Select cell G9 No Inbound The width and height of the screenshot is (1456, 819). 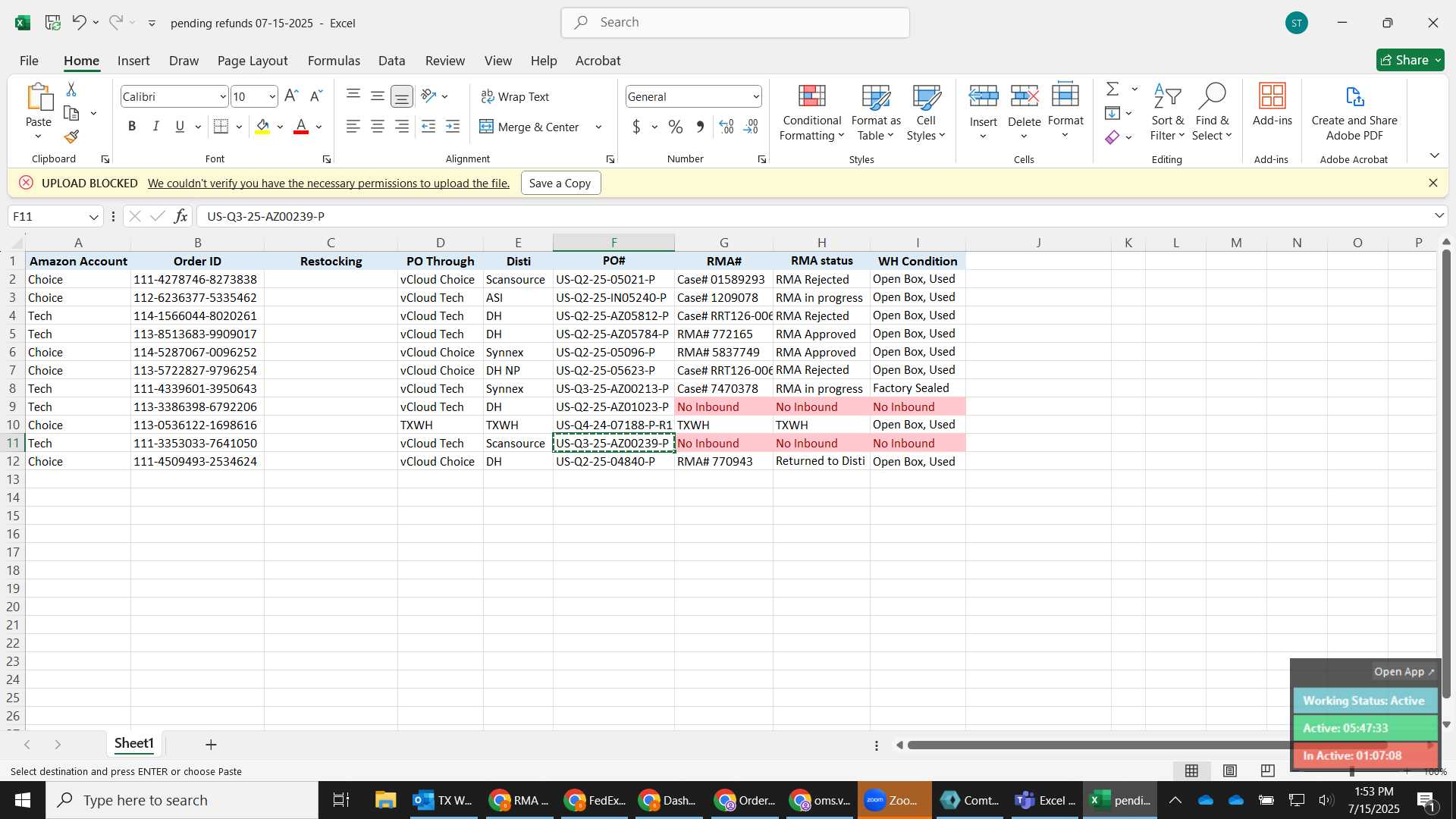(723, 406)
